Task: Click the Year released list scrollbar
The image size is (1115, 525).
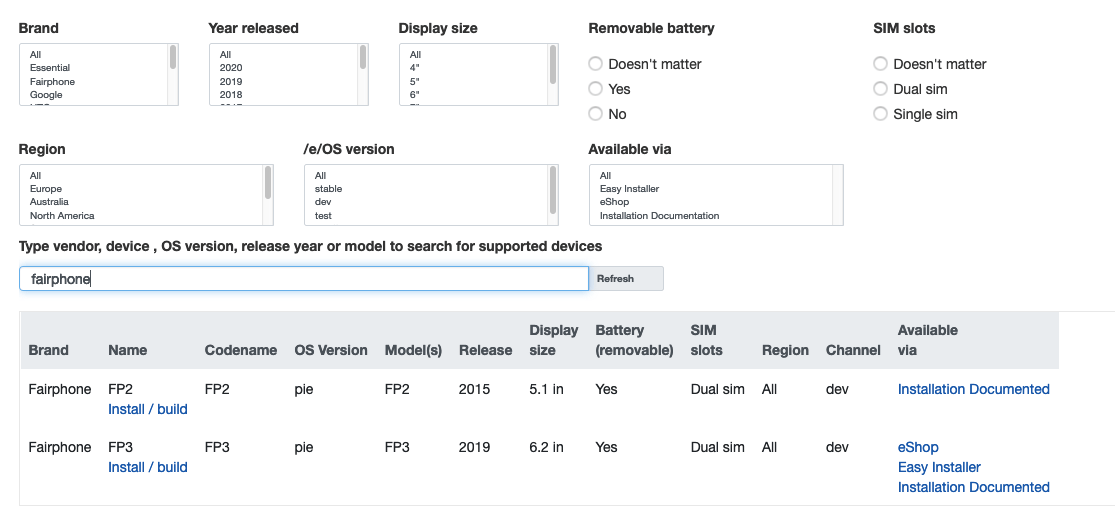Action: click(x=363, y=58)
